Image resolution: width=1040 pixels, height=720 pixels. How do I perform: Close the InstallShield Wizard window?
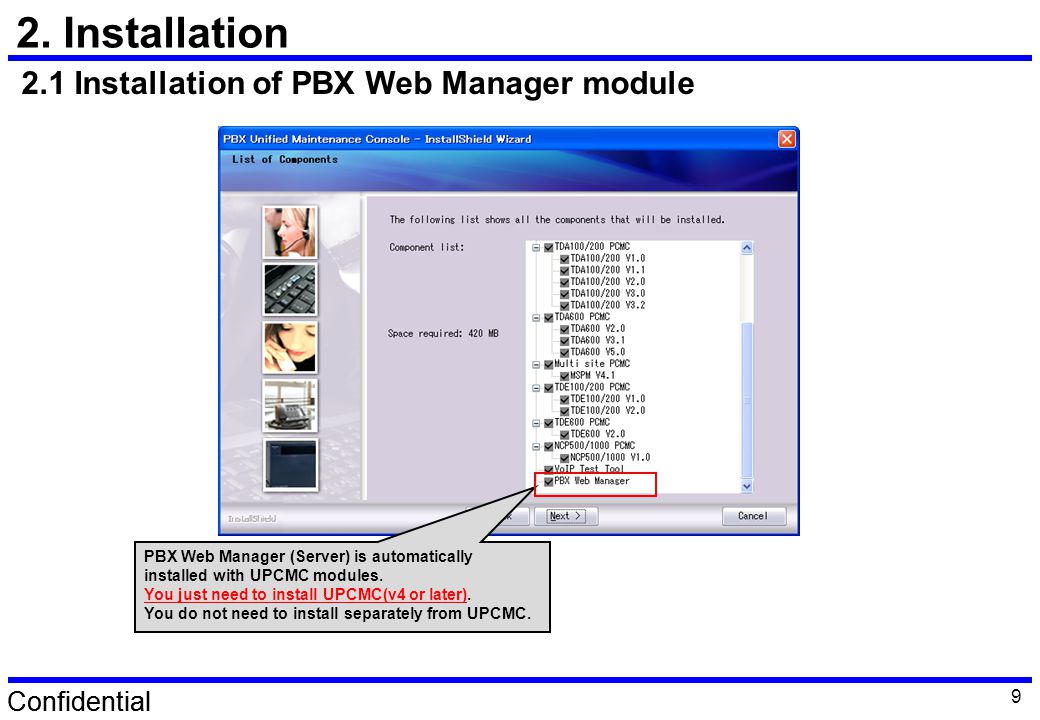pos(787,139)
